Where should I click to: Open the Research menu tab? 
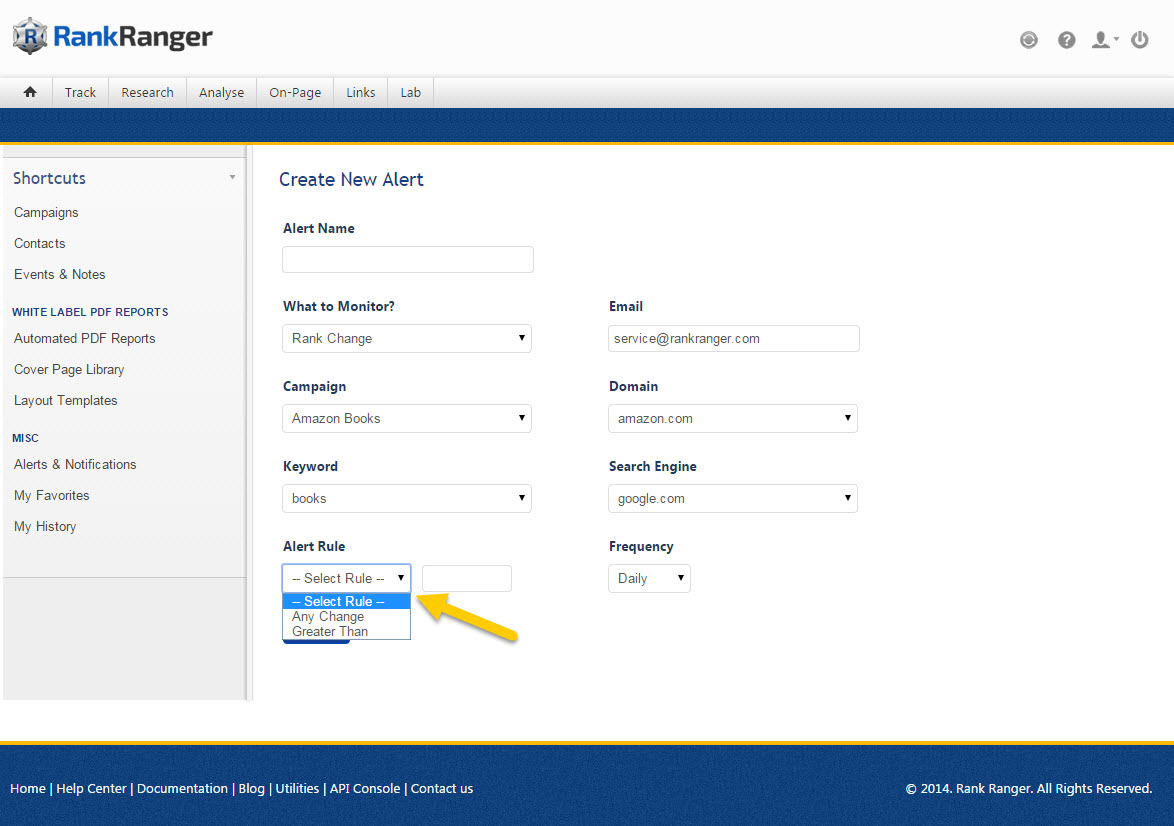pos(147,92)
